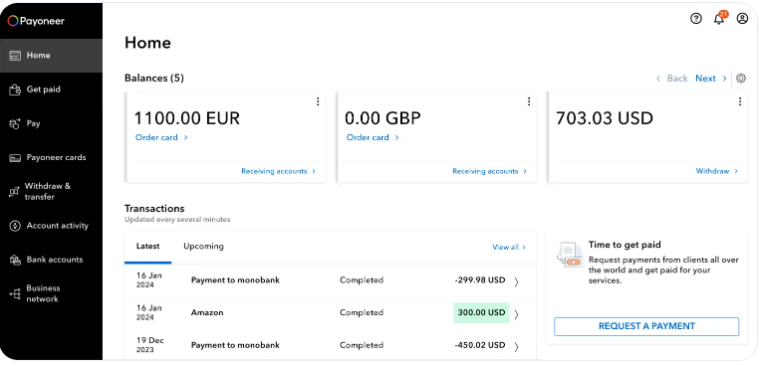Click Withdraw on the USD balance
This screenshot has width=766, height=366.
tap(717, 172)
